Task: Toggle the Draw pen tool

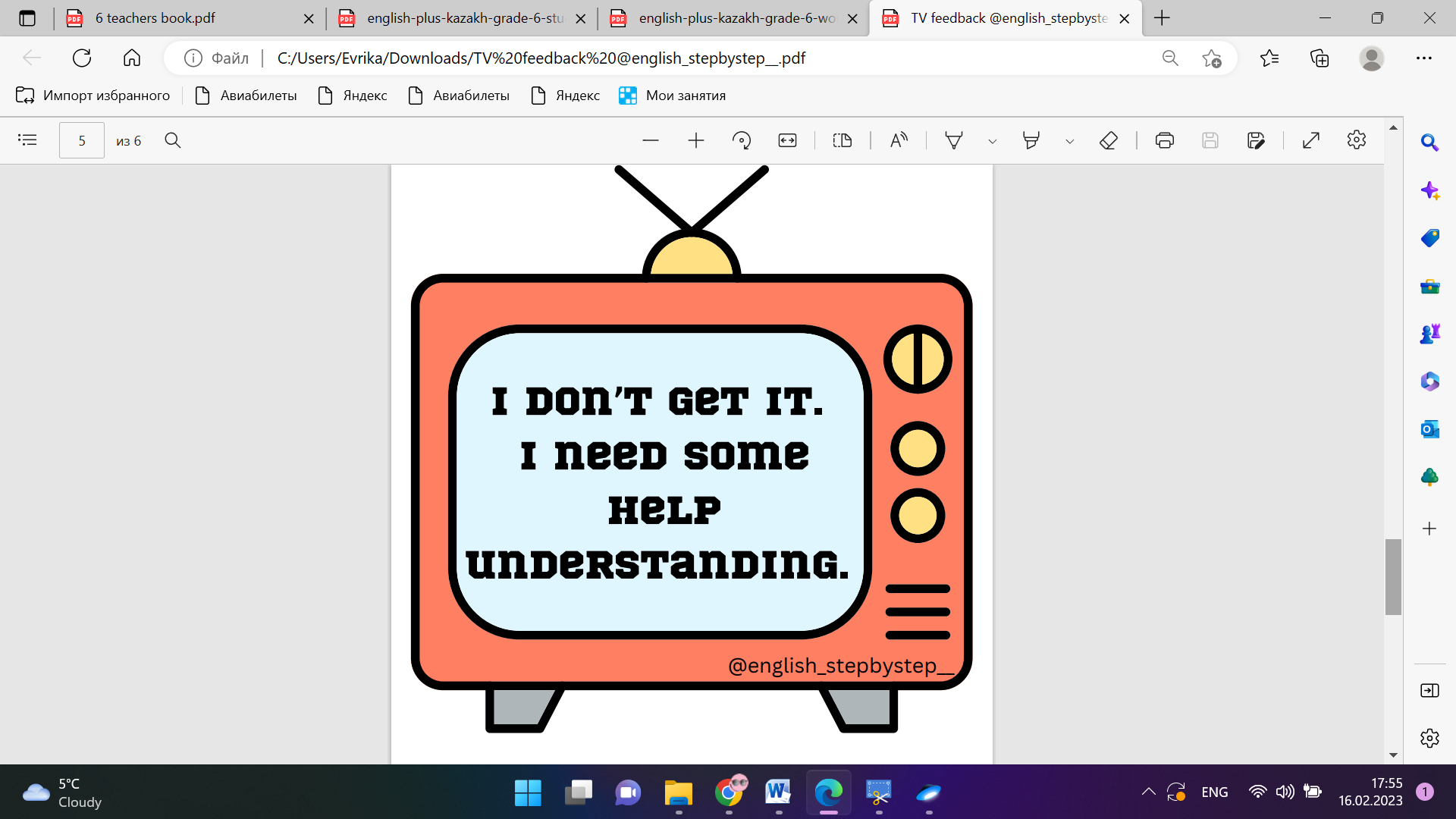Action: pyautogui.click(x=953, y=140)
